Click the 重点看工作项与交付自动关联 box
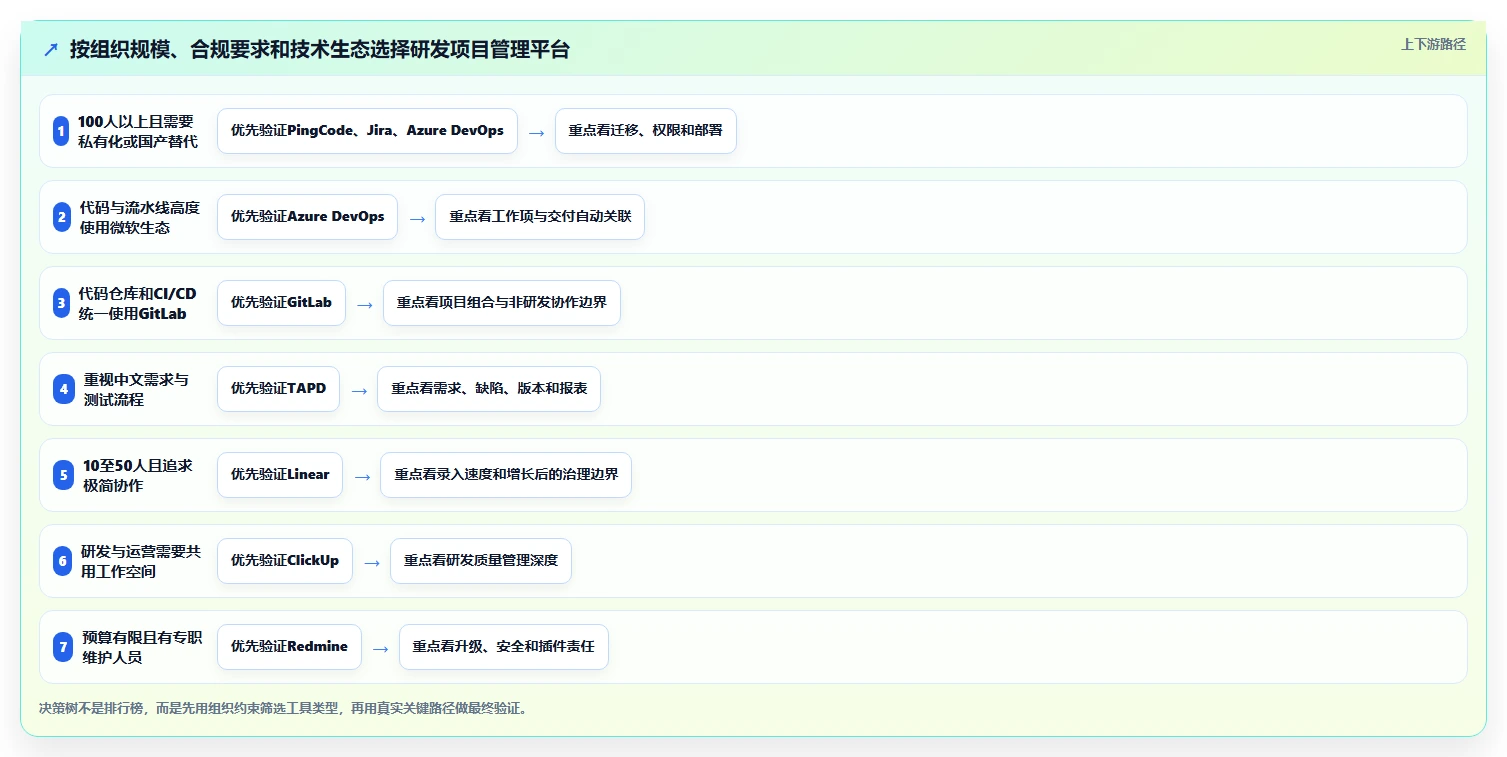 click(x=540, y=217)
